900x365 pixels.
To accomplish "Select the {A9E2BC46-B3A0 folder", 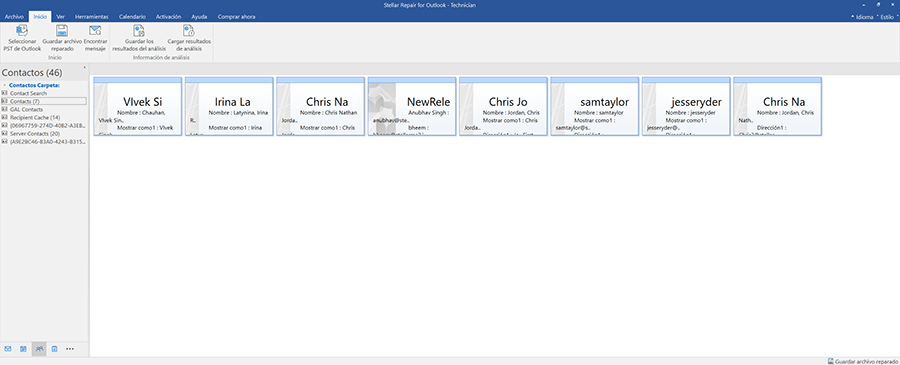I will [44, 141].
